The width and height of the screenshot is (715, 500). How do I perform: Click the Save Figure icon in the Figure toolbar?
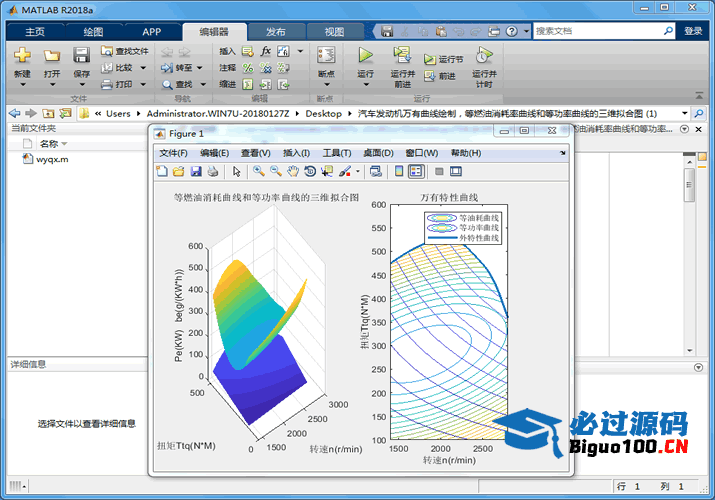click(196, 171)
